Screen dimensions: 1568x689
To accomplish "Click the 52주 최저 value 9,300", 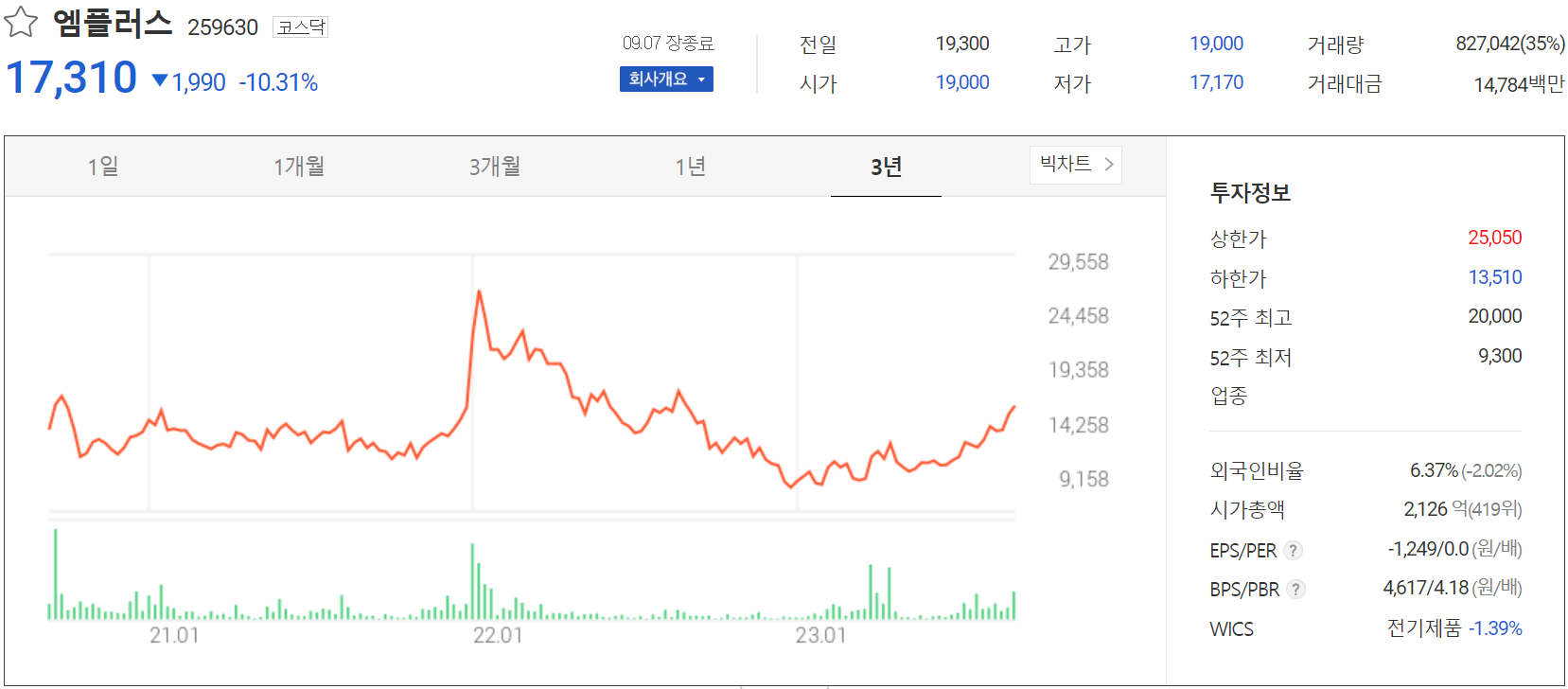I will (1500, 356).
